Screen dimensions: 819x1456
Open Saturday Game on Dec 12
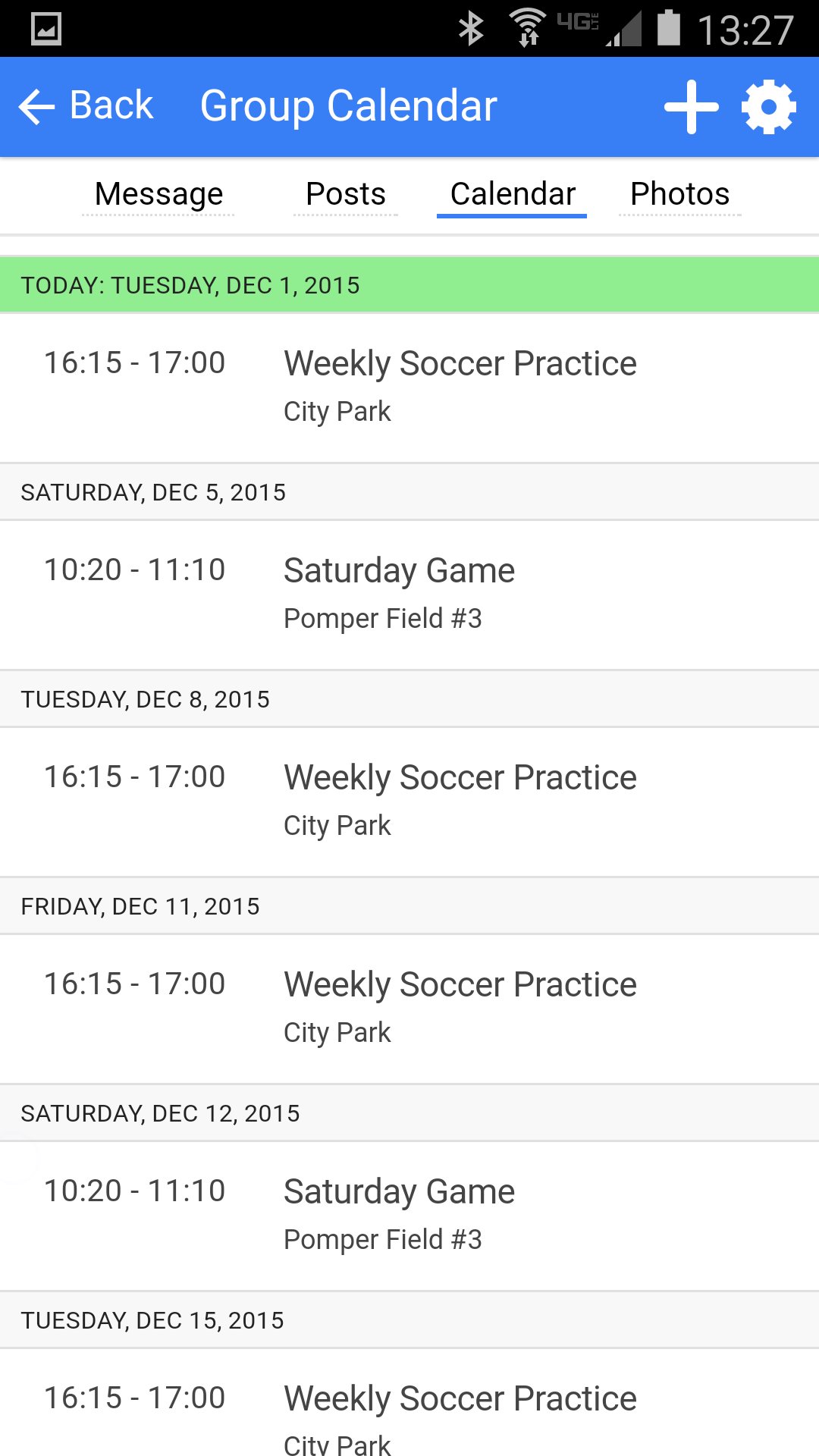(x=409, y=1216)
